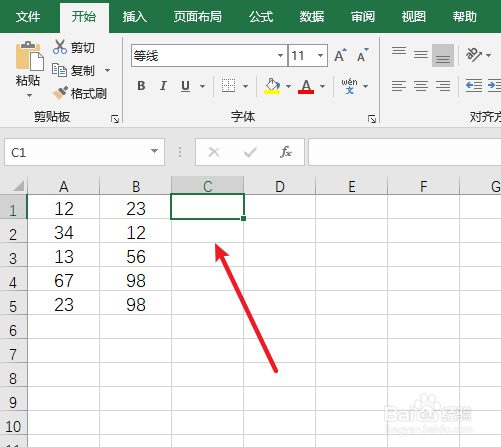501x447 pixels.
Task: Copy using the 复制 icon
Action: click(x=59, y=70)
